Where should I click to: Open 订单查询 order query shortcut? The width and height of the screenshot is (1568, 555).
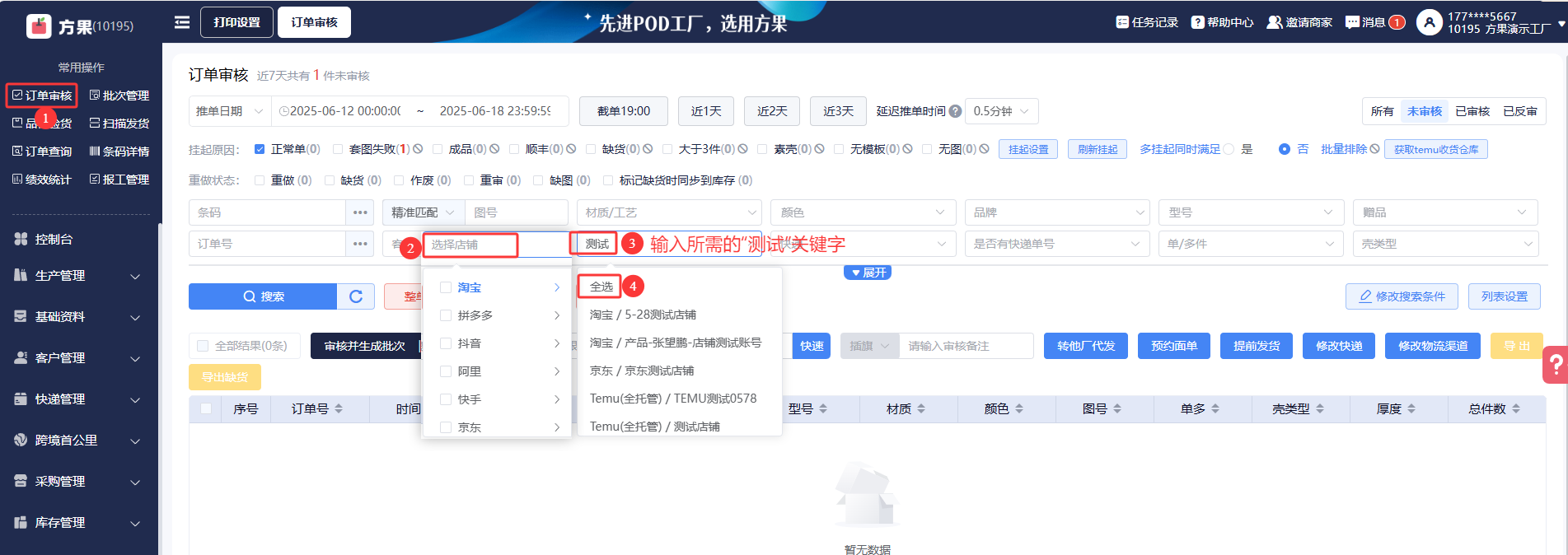tap(42, 152)
